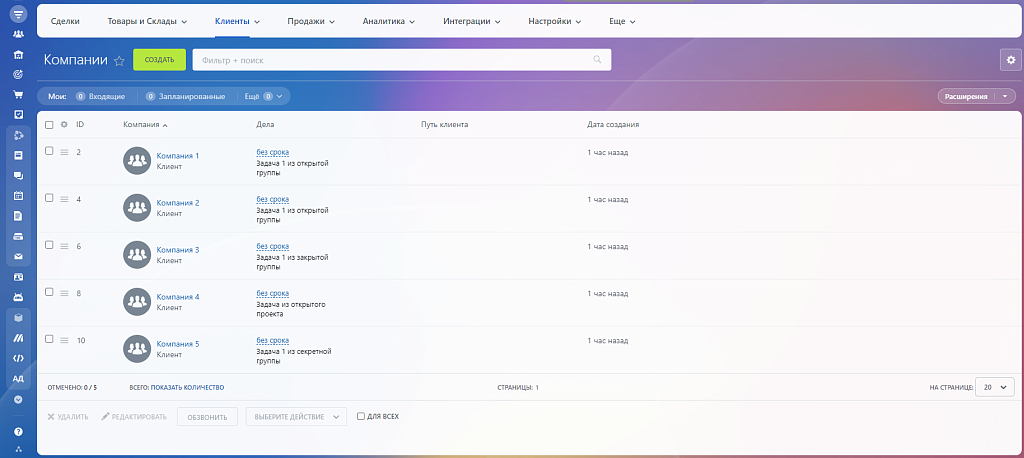Open the calendar icon in left sidebar
The image size is (1024, 458).
[18, 195]
